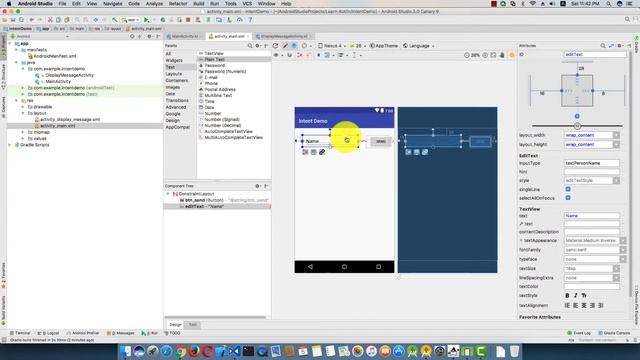Screen dimensions: 640x360
Task: Collapse the manifests folder in project tree
Action: (16, 50)
